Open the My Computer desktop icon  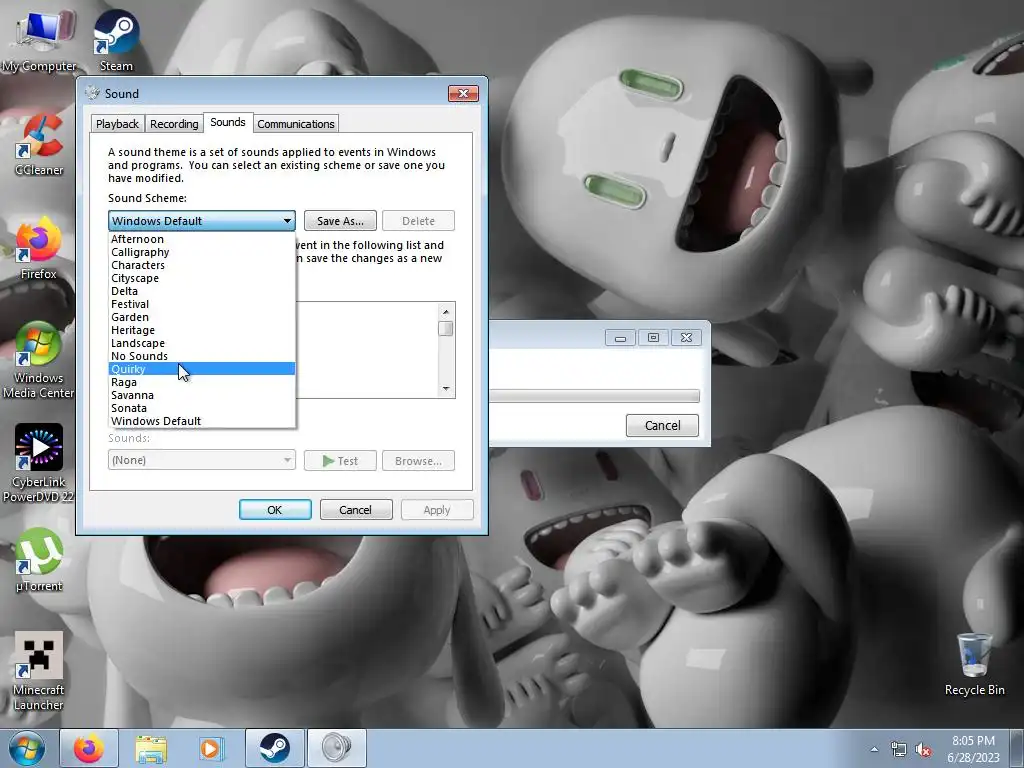click(39, 40)
